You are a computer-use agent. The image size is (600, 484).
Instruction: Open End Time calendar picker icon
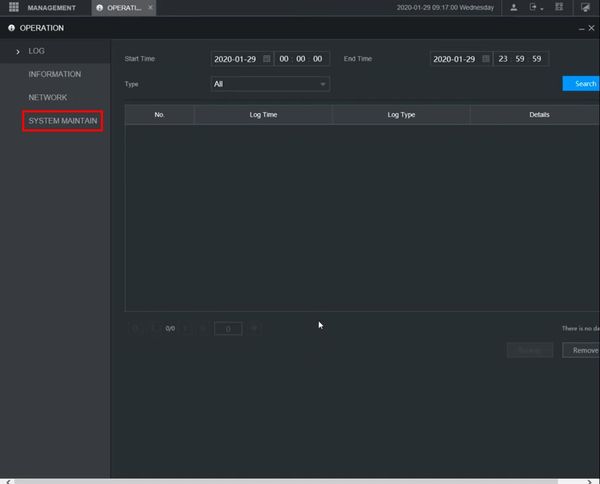coord(486,59)
